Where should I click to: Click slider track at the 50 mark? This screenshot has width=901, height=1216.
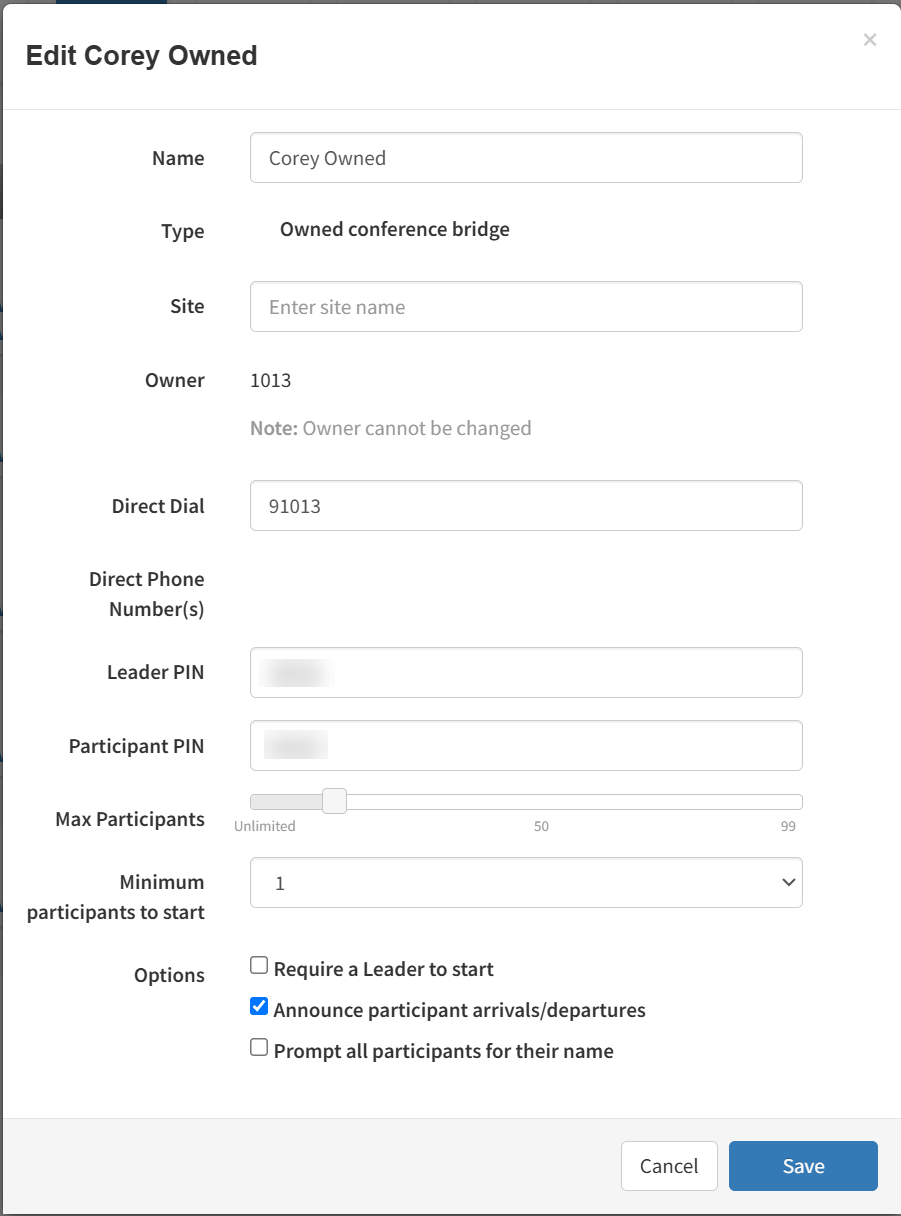(x=541, y=801)
